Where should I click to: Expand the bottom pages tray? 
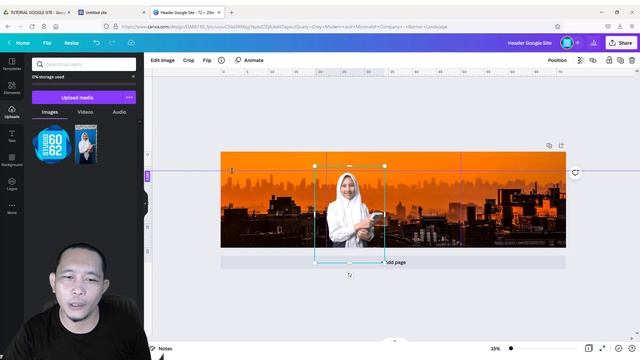coord(394,340)
